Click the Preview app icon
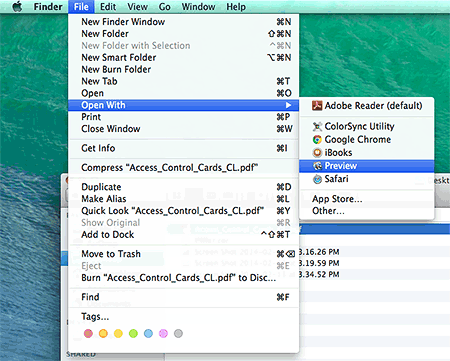This screenshot has width=450, height=361. (x=317, y=166)
